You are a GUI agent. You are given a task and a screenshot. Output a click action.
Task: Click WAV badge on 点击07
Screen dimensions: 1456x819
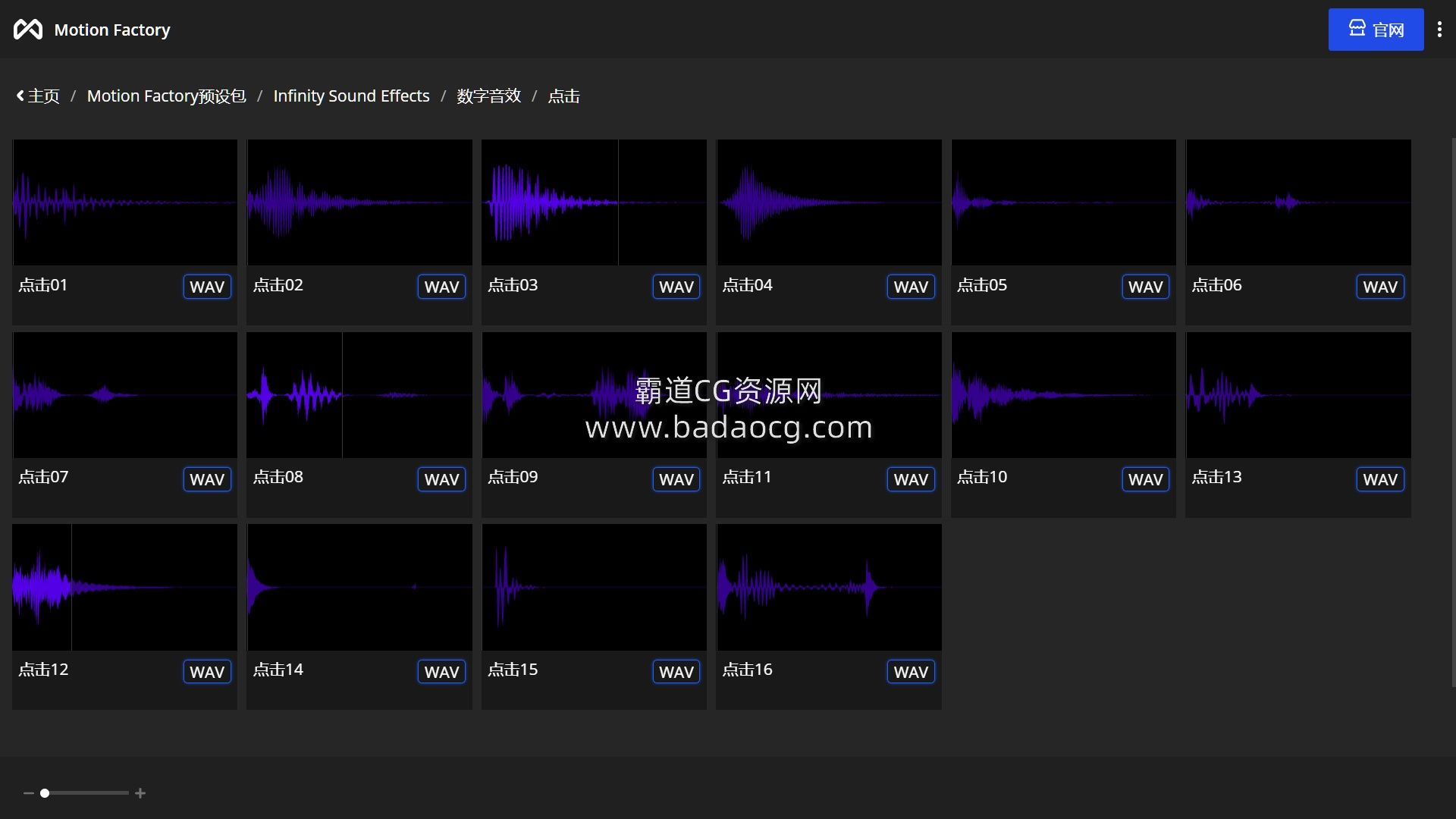pos(207,479)
